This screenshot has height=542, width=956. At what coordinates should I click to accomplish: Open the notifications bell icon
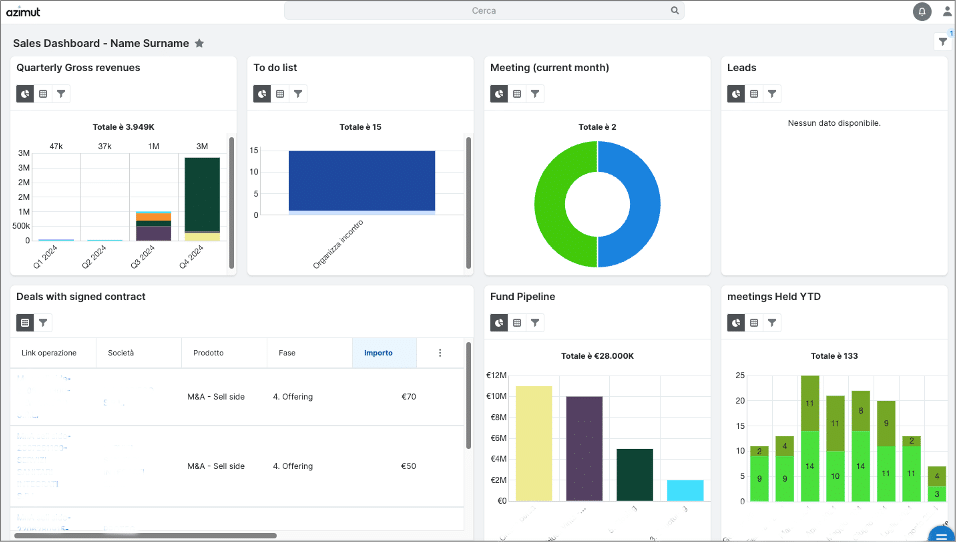click(x=922, y=12)
